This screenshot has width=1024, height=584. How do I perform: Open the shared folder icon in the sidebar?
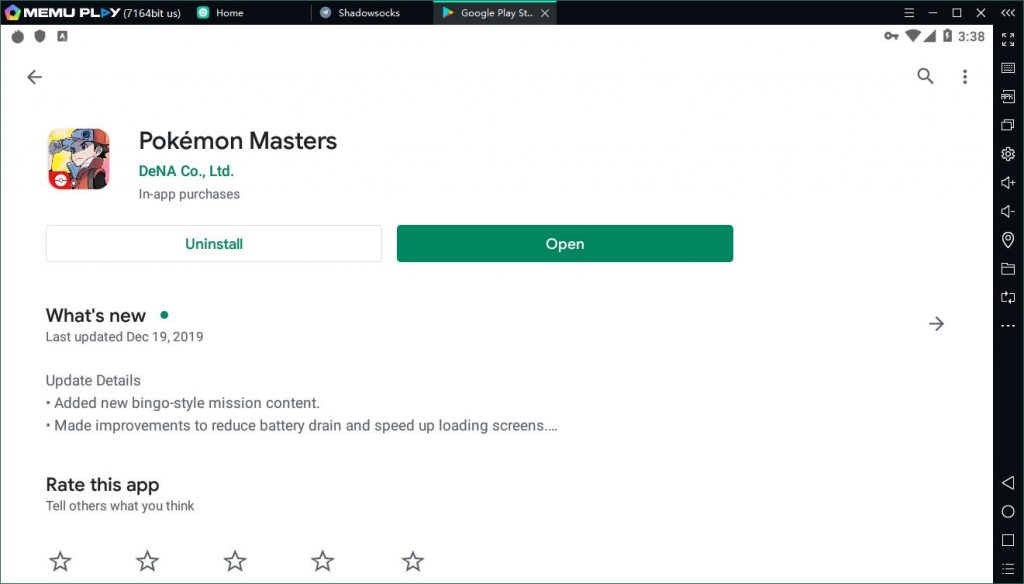point(1008,269)
